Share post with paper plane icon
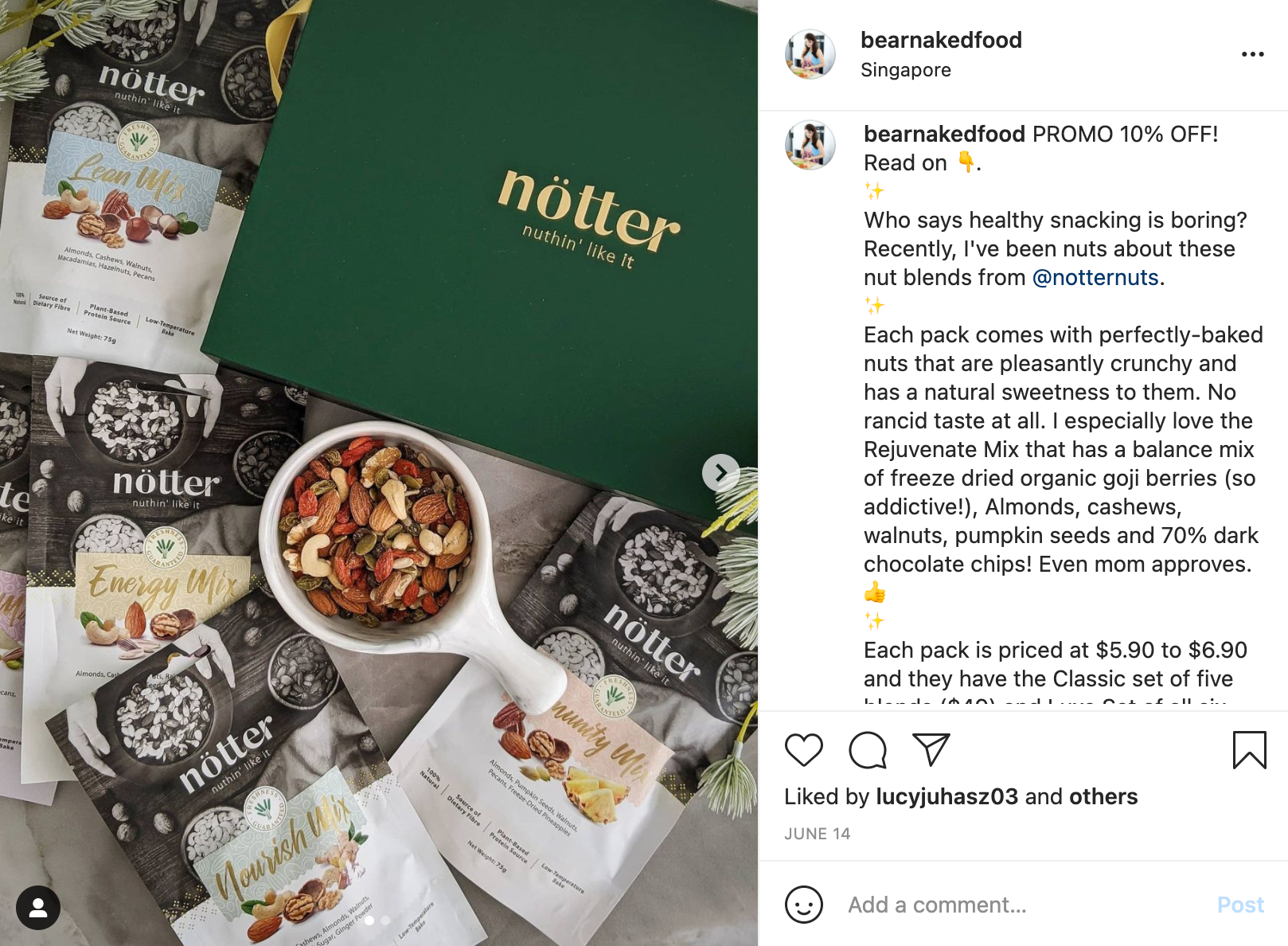This screenshot has height=946, width=1288. (x=931, y=749)
